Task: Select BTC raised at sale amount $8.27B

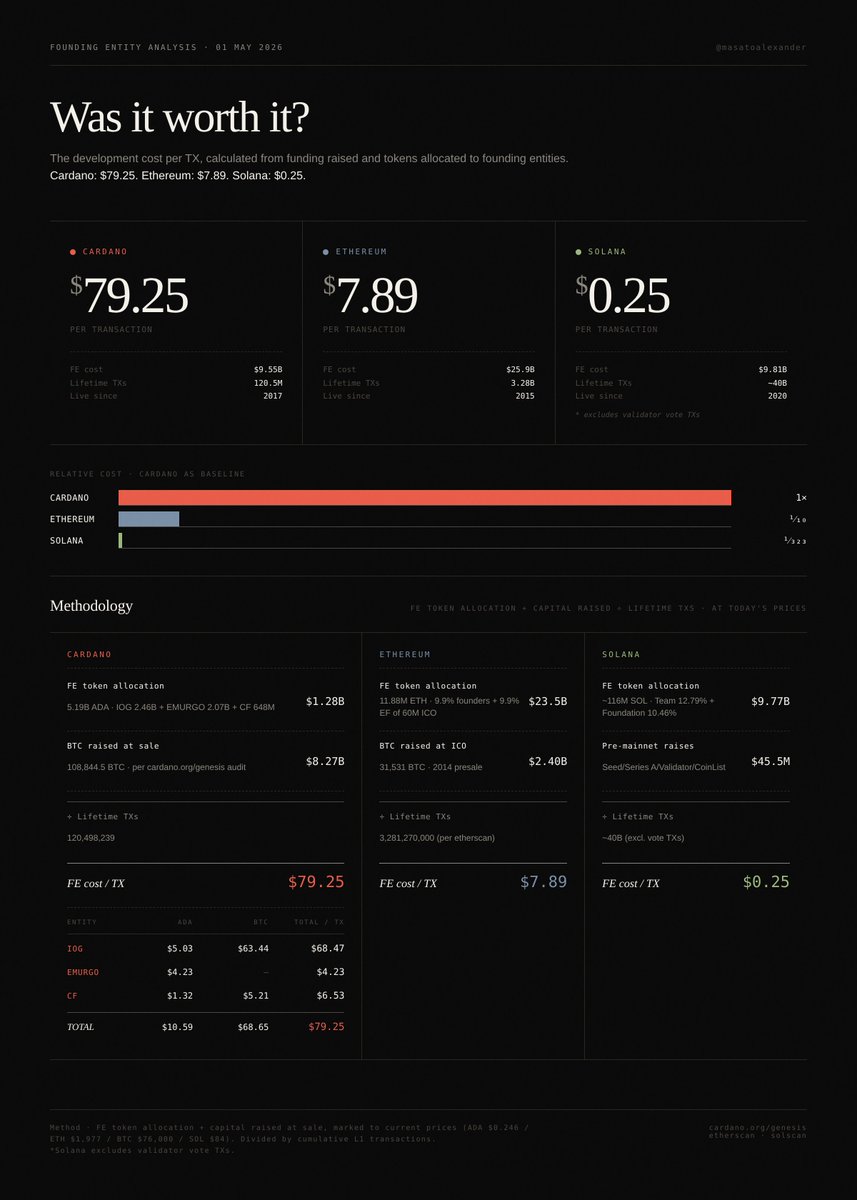Action: pyautogui.click(x=325, y=761)
